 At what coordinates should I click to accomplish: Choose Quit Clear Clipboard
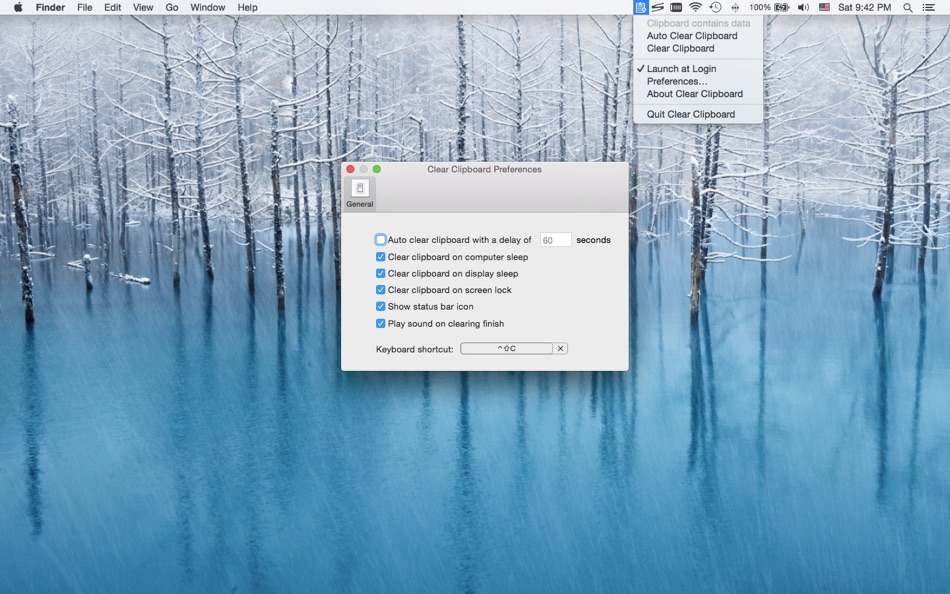691,115
